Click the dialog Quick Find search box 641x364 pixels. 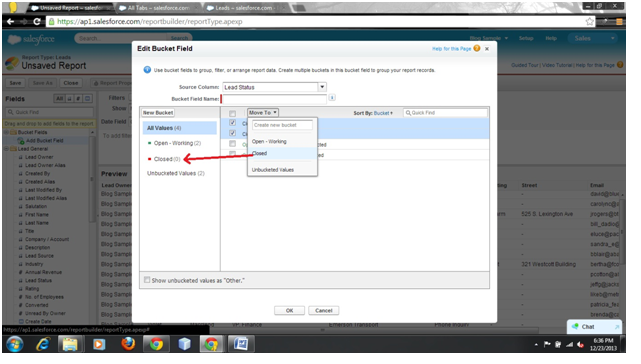click(x=446, y=113)
